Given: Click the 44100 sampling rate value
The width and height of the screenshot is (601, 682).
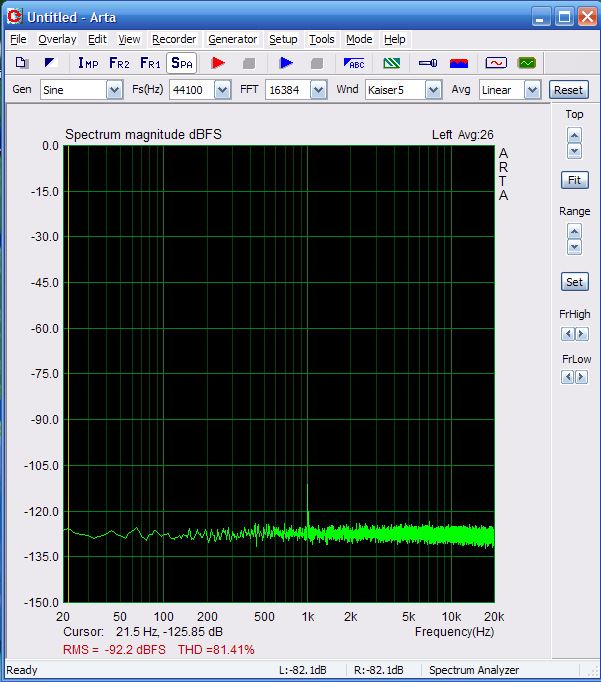Looking at the screenshot, I should pos(188,90).
